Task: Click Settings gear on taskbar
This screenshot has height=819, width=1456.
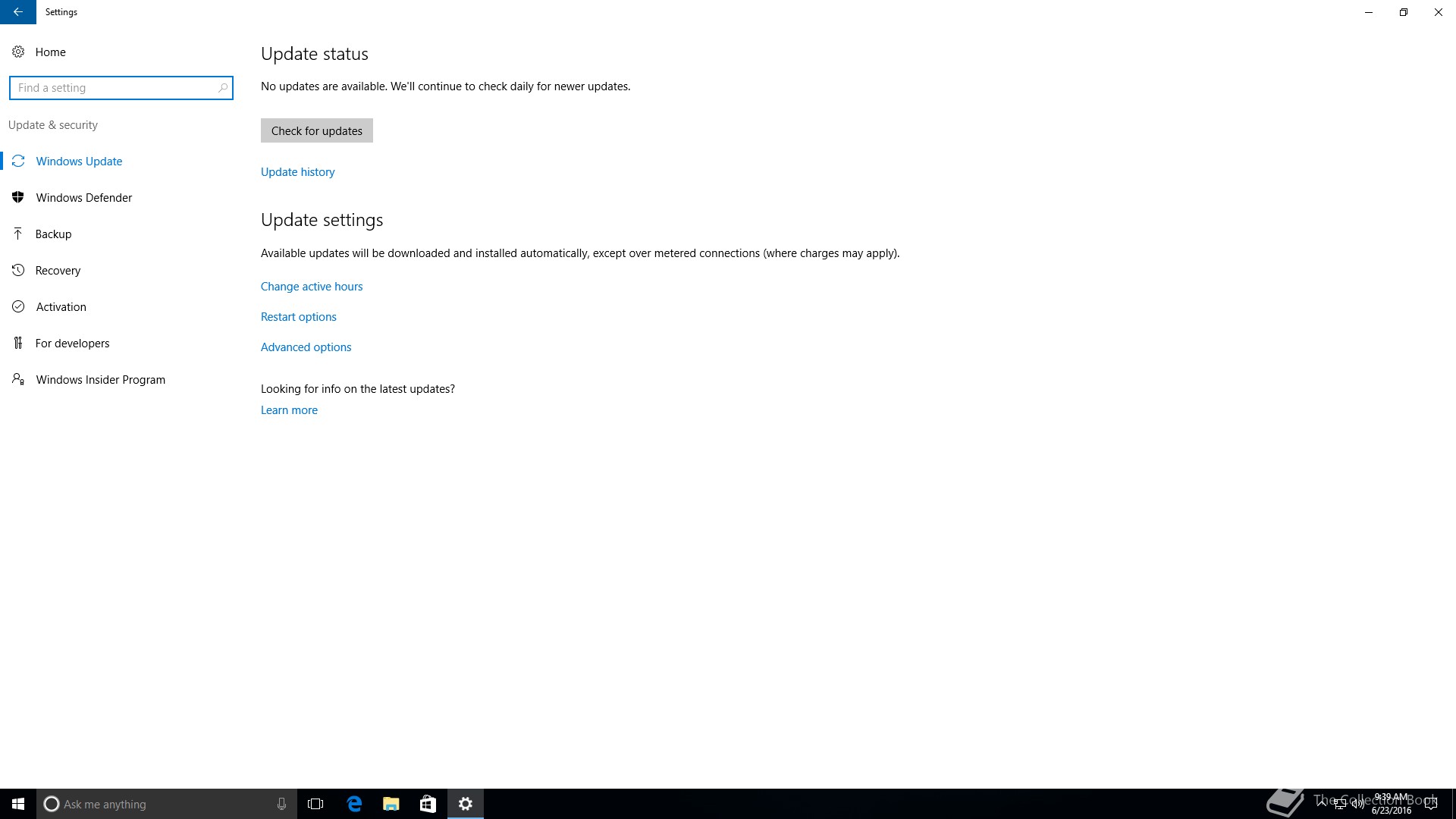Action: [466, 804]
